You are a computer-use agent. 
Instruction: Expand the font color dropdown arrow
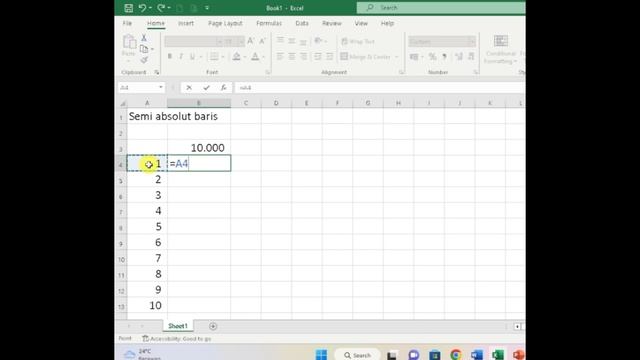tap(264, 57)
